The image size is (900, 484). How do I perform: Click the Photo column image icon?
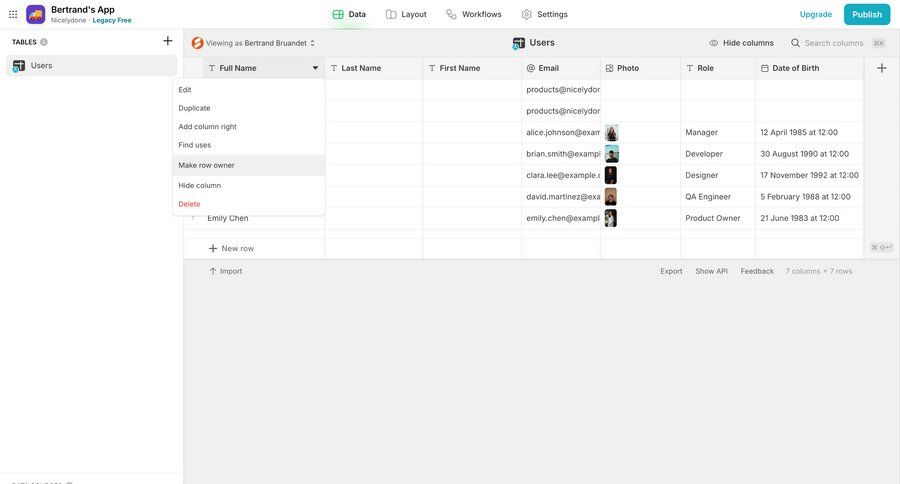tap(610, 68)
